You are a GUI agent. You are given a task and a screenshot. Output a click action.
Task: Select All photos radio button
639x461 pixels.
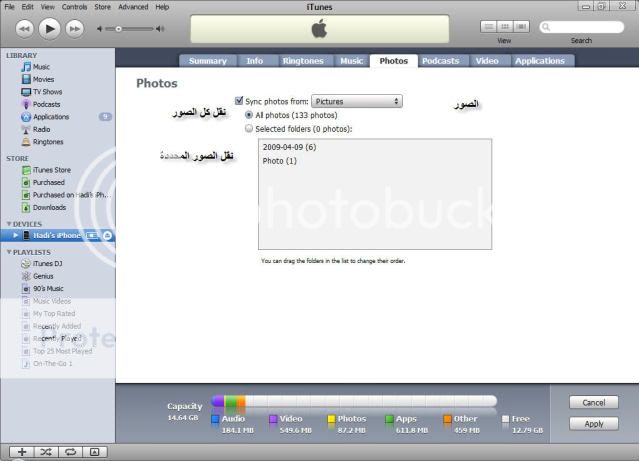(249, 115)
